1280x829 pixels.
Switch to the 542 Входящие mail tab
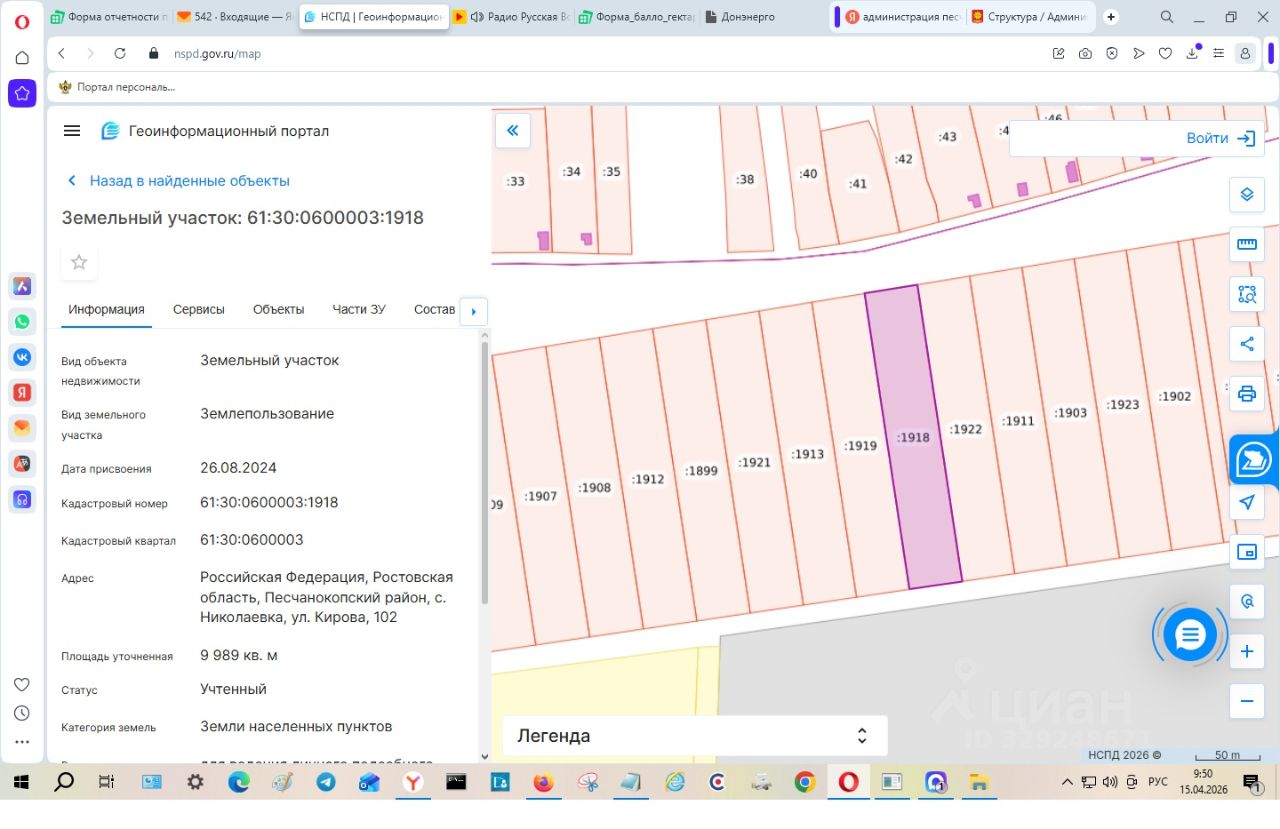[x=234, y=17]
